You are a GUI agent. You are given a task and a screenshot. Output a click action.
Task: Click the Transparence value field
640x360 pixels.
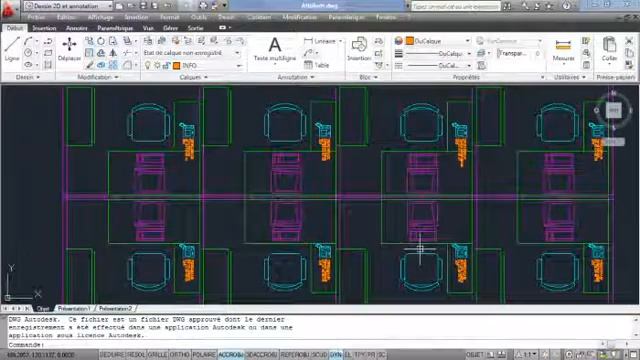pyautogui.click(x=519, y=53)
